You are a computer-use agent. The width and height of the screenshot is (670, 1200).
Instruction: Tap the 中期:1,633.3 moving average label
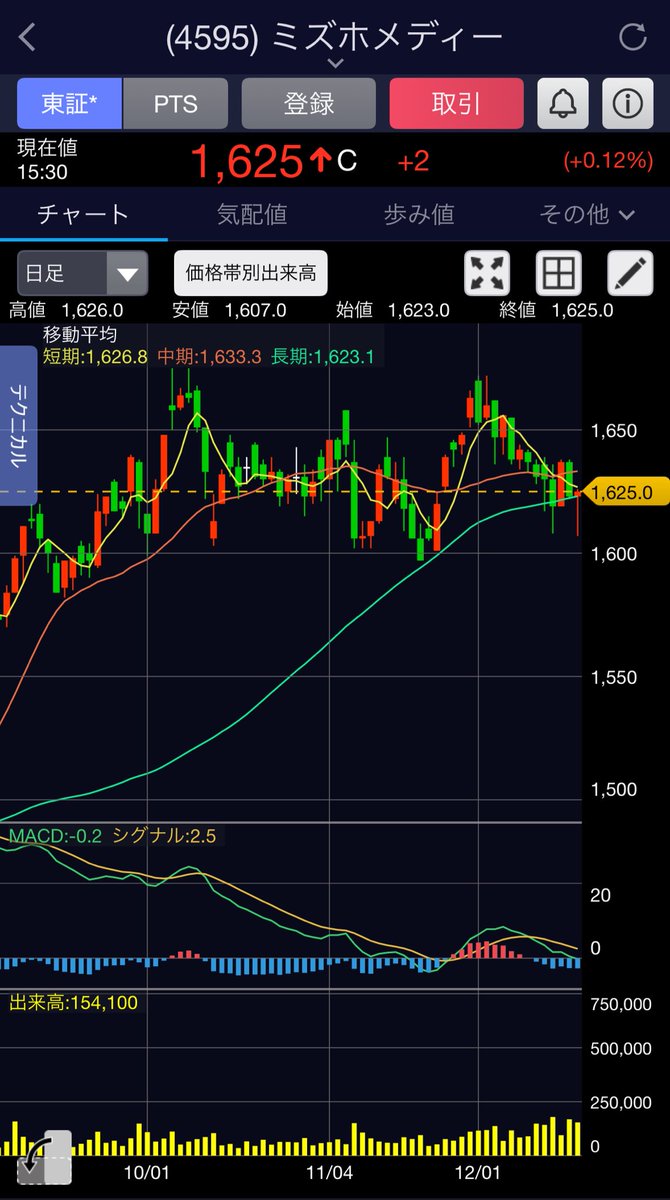[x=209, y=355]
